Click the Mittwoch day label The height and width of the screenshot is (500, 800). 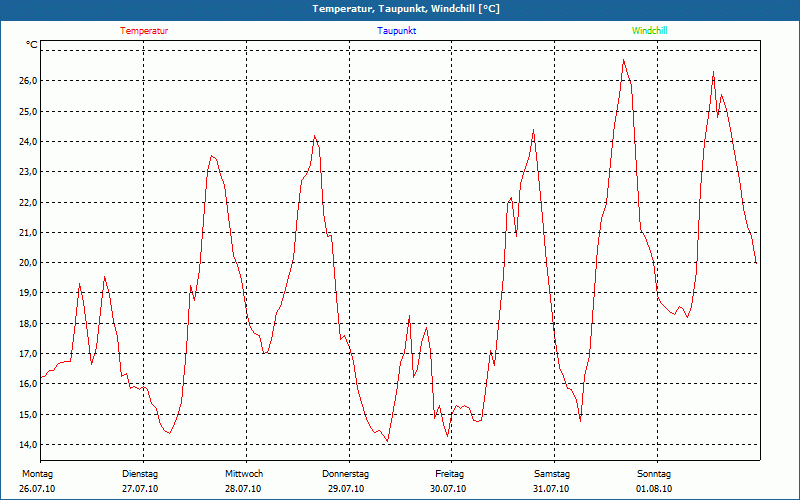click(x=244, y=474)
